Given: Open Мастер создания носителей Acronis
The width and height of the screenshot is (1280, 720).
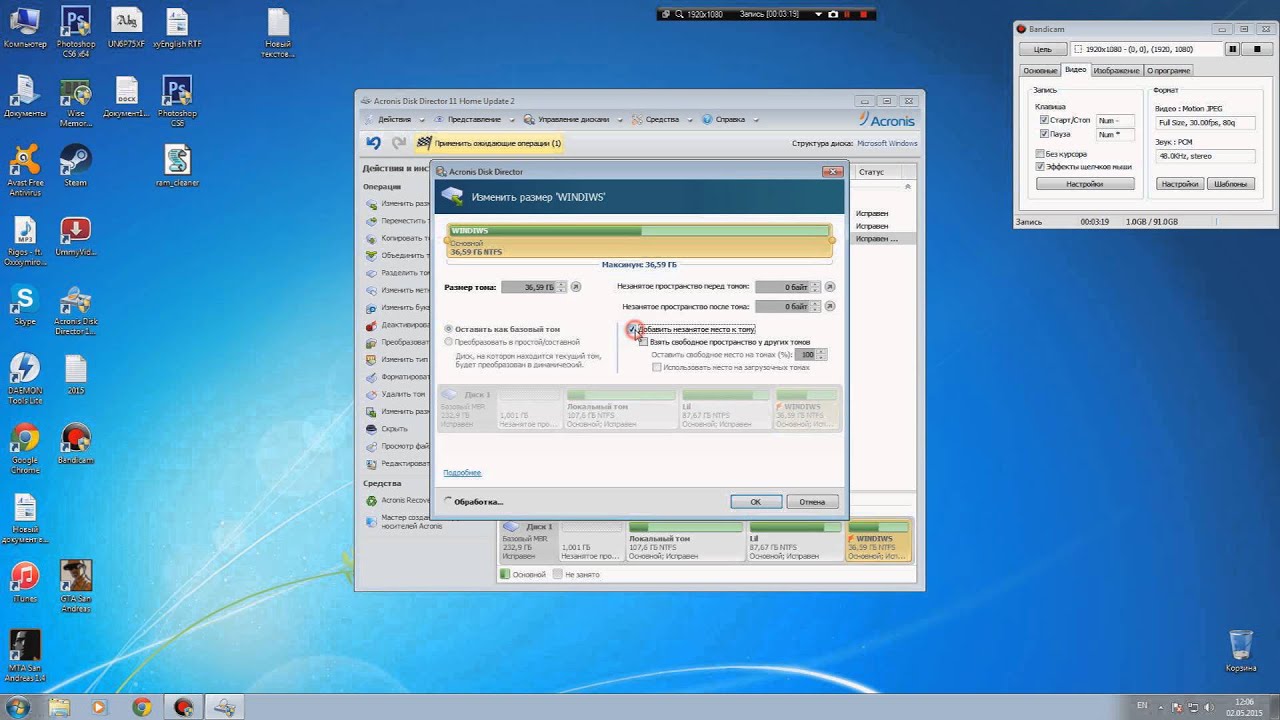Looking at the screenshot, I should tap(404, 522).
